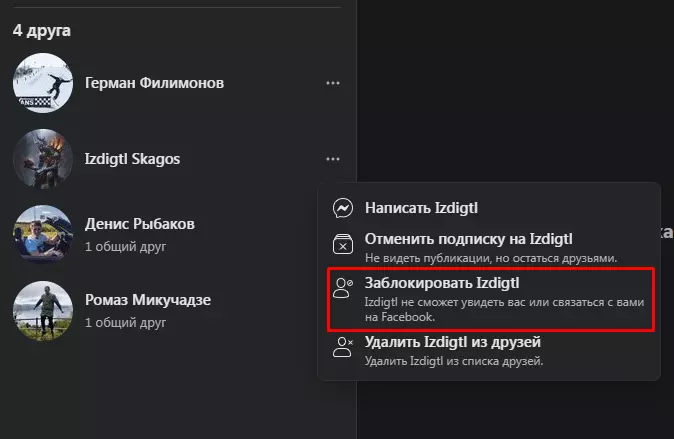Image resolution: width=674 pixels, height=439 pixels.
Task: Click the unfollow box icon with X
Action: (343, 244)
